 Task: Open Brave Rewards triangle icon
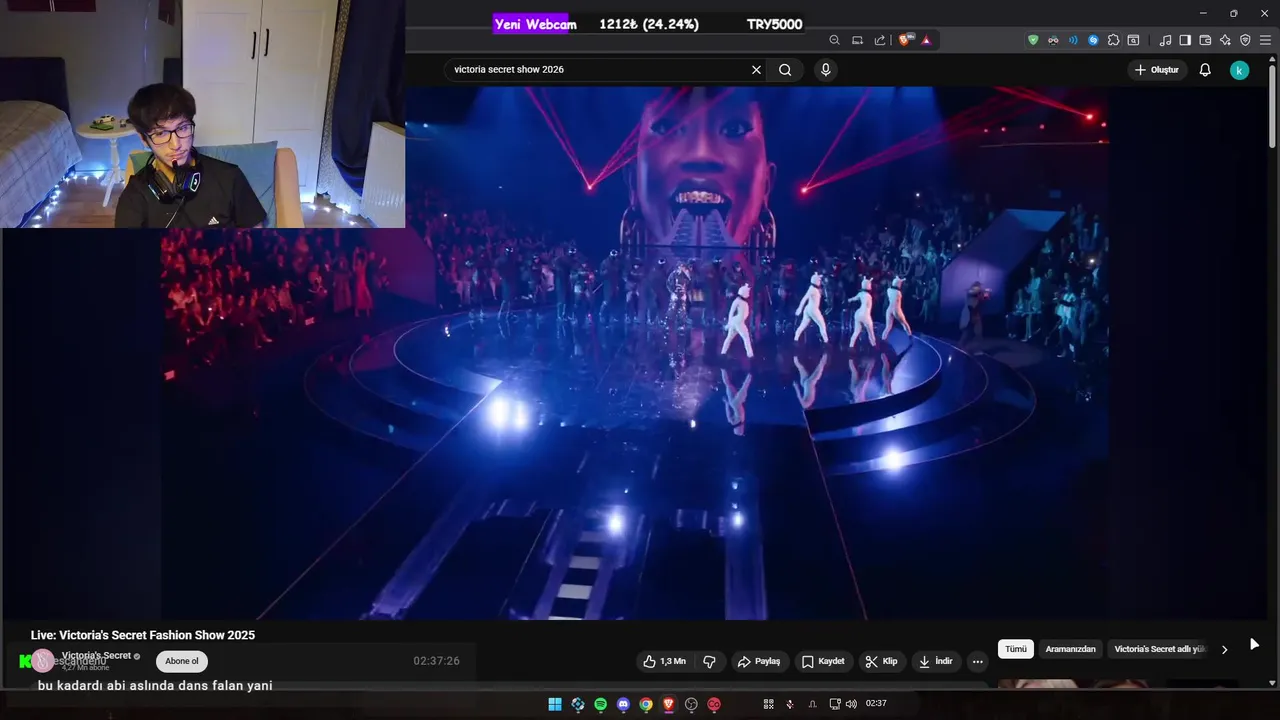click(x=926, y=40)
